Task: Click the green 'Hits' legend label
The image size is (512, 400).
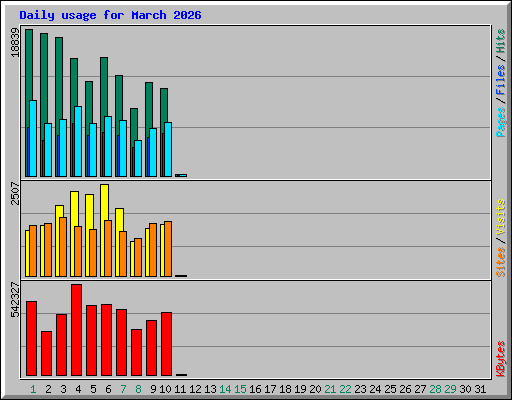Action: point(500,41)
